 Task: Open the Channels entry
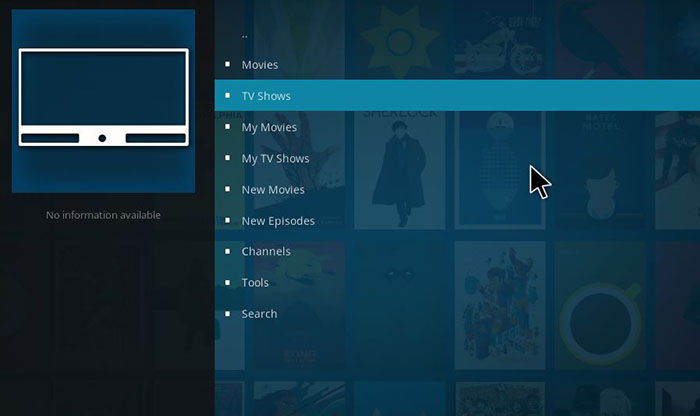click(x=457, y=251)
